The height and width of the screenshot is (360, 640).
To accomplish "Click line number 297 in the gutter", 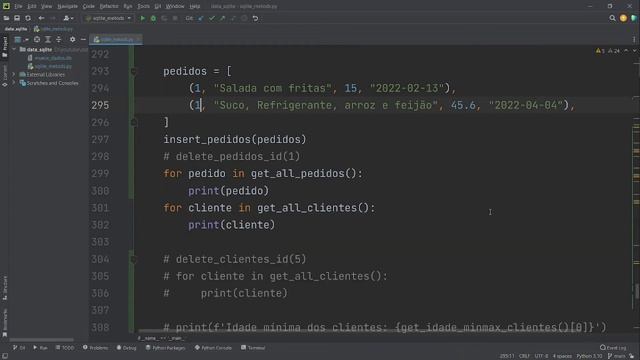I will pos(100,140).
